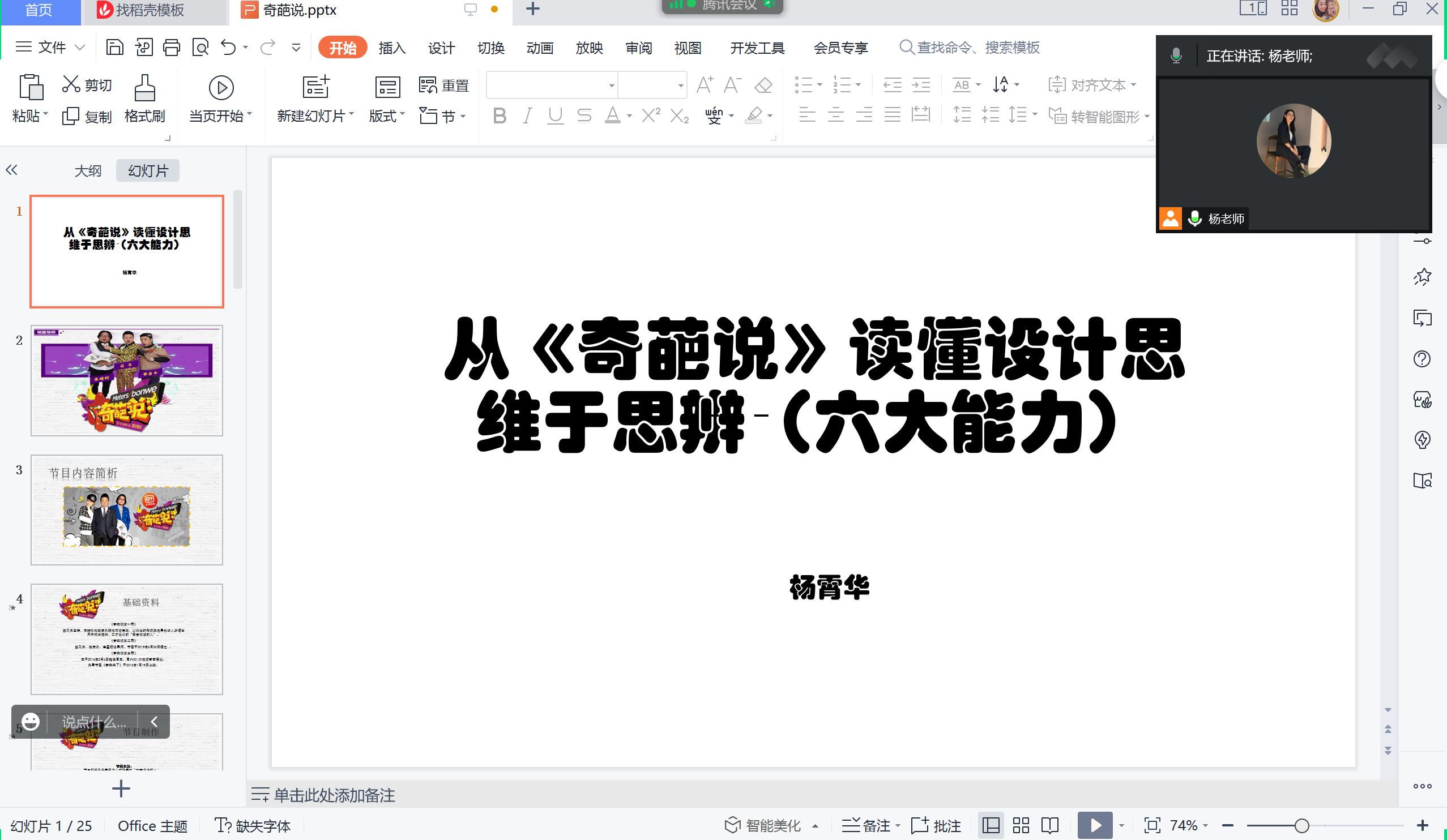Open the font name dropdown
Viewport: 1447px width, 840px height.
612,85
